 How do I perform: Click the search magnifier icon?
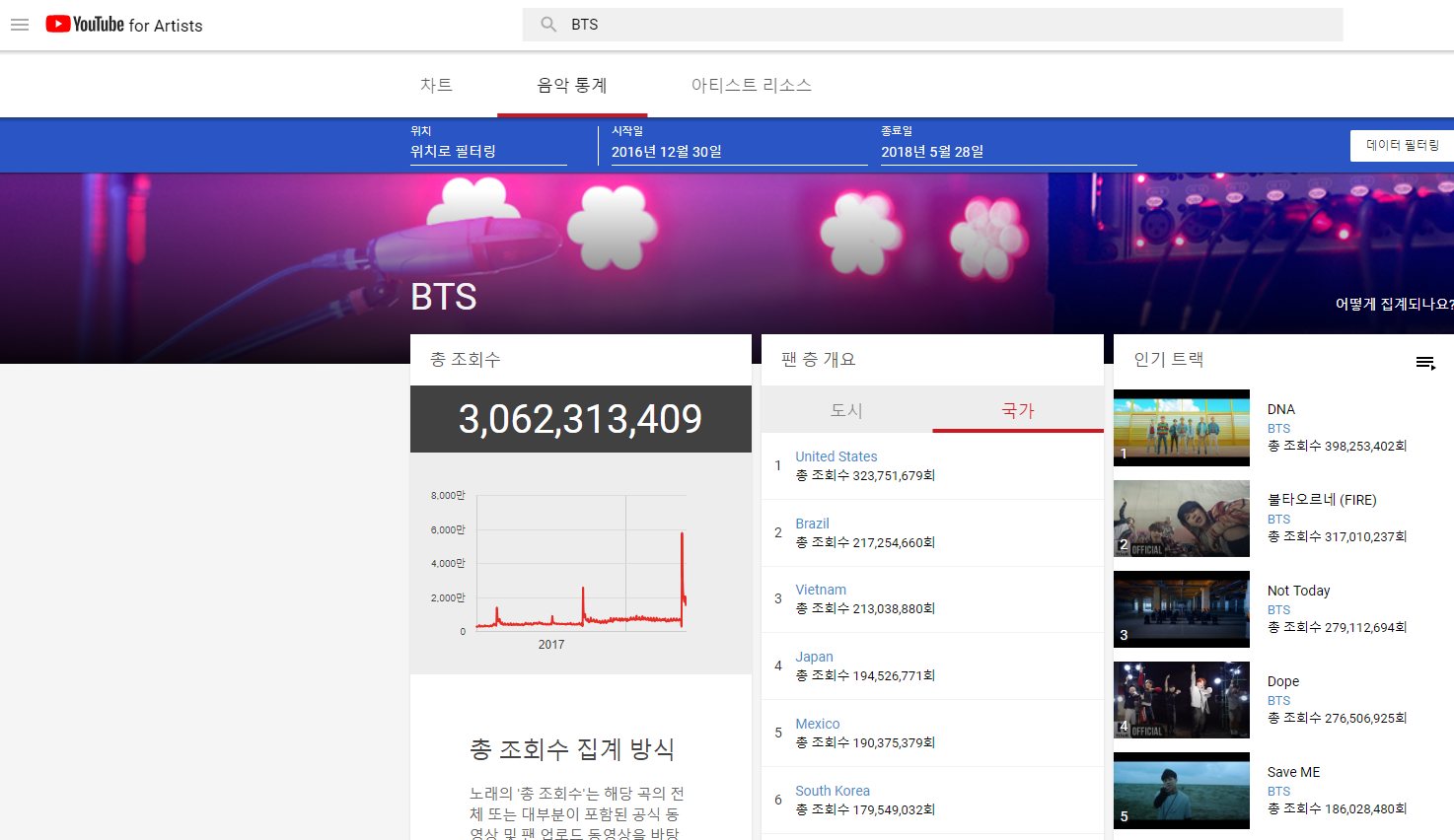click(548, 25)
